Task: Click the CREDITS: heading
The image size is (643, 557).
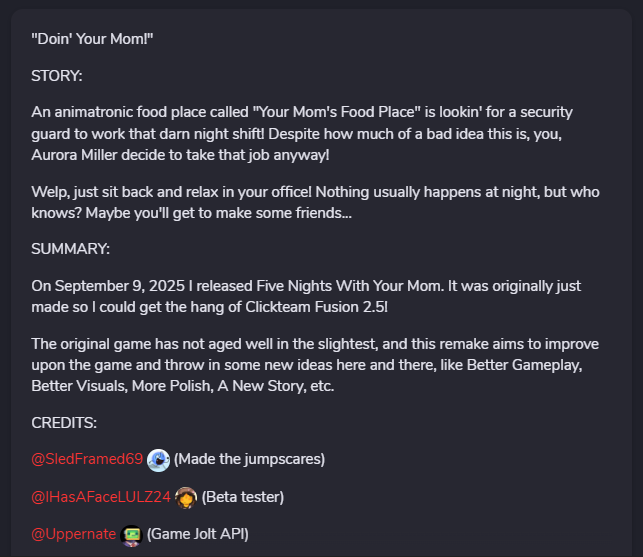Action: (x=64, y=423)
